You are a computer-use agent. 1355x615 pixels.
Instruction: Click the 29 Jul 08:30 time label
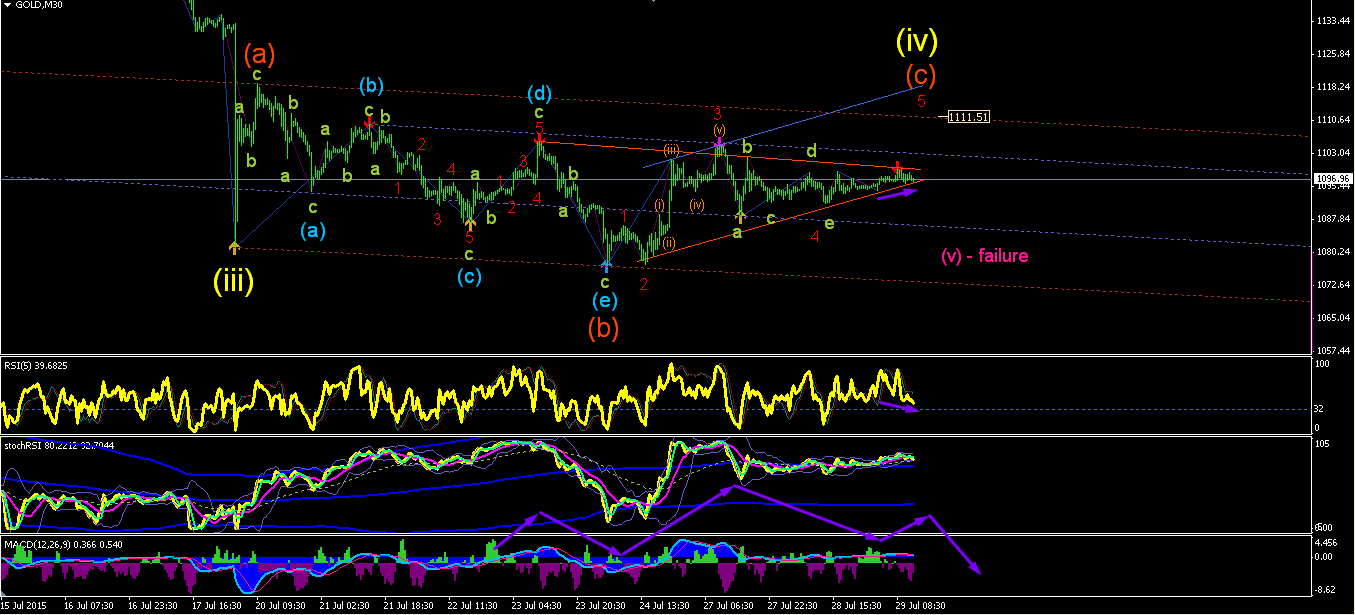(920, 606)
